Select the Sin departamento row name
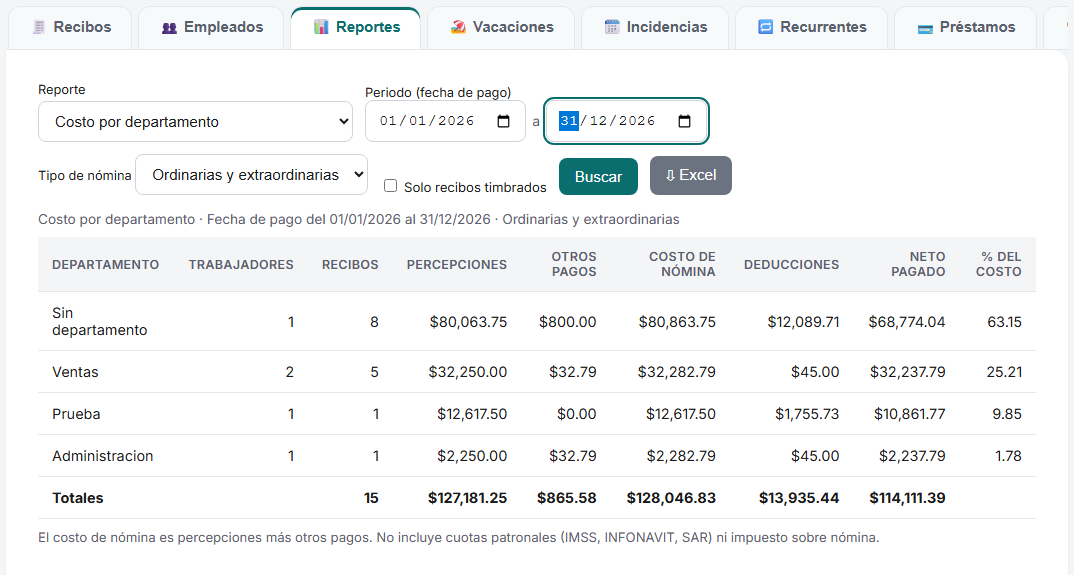 [99, 321]
